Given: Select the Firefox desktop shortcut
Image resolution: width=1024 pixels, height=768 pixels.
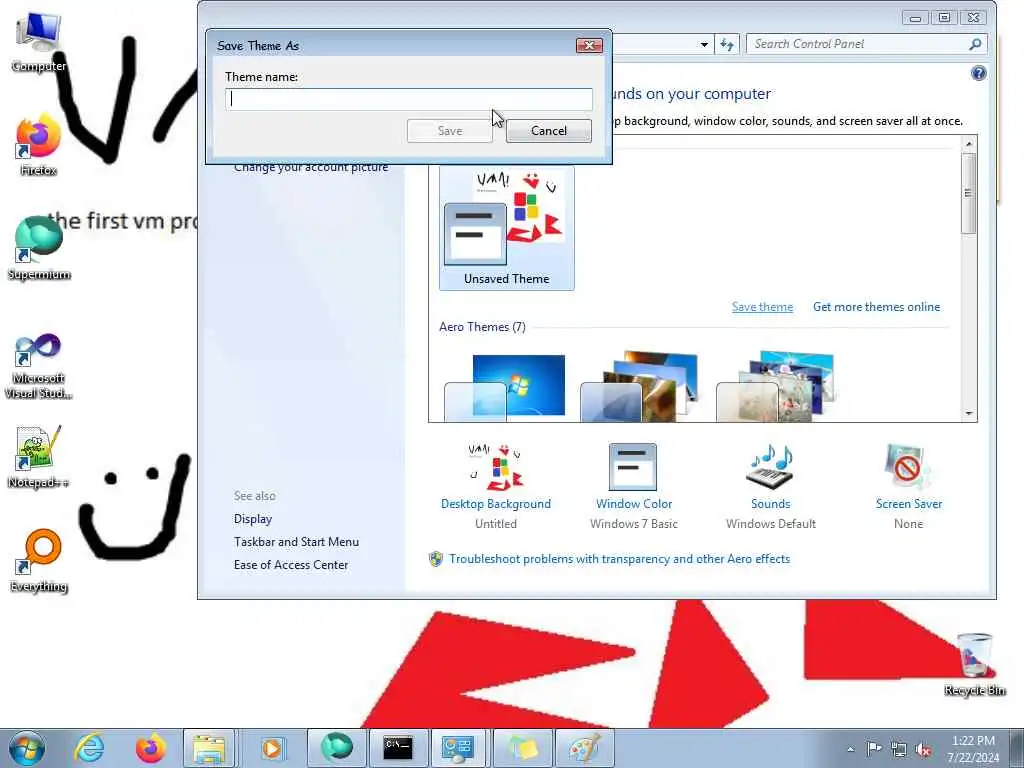Looking at the screenshot, I should (38, 145).
